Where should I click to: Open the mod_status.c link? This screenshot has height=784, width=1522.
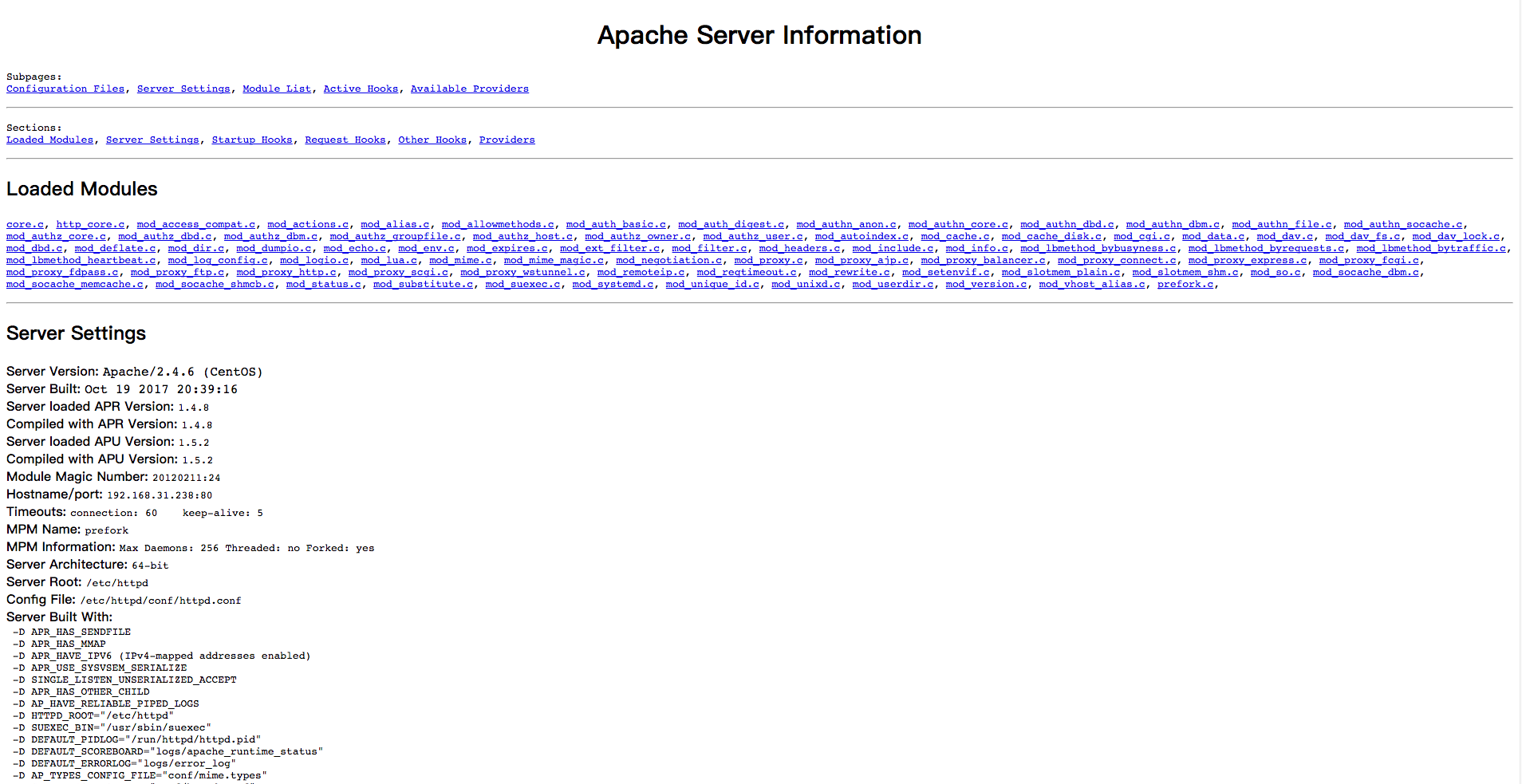click(x=324, y=284)
